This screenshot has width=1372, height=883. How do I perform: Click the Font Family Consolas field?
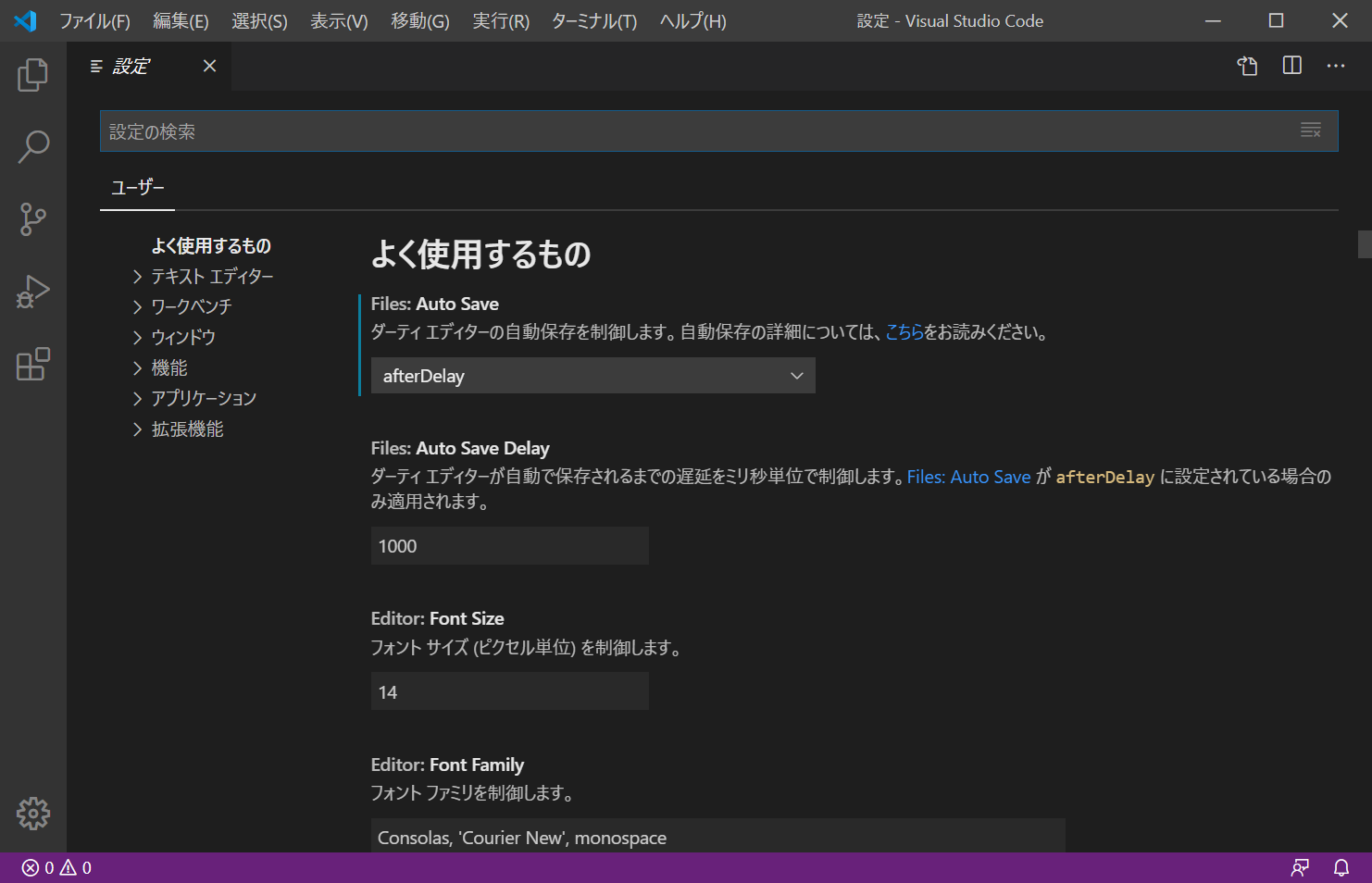[718, 836]
